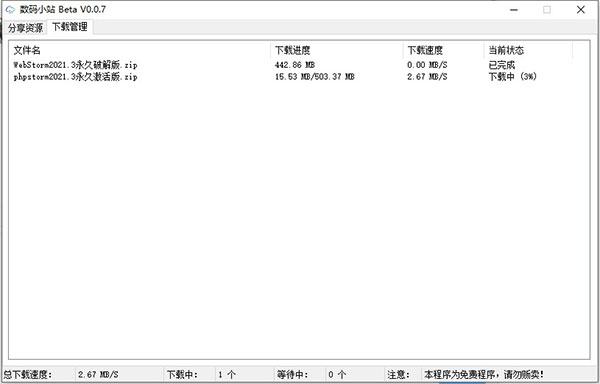Click the 0.00 MB/S speed cell
The width and height of the screenshot is (600, 384).
point(427,65)
